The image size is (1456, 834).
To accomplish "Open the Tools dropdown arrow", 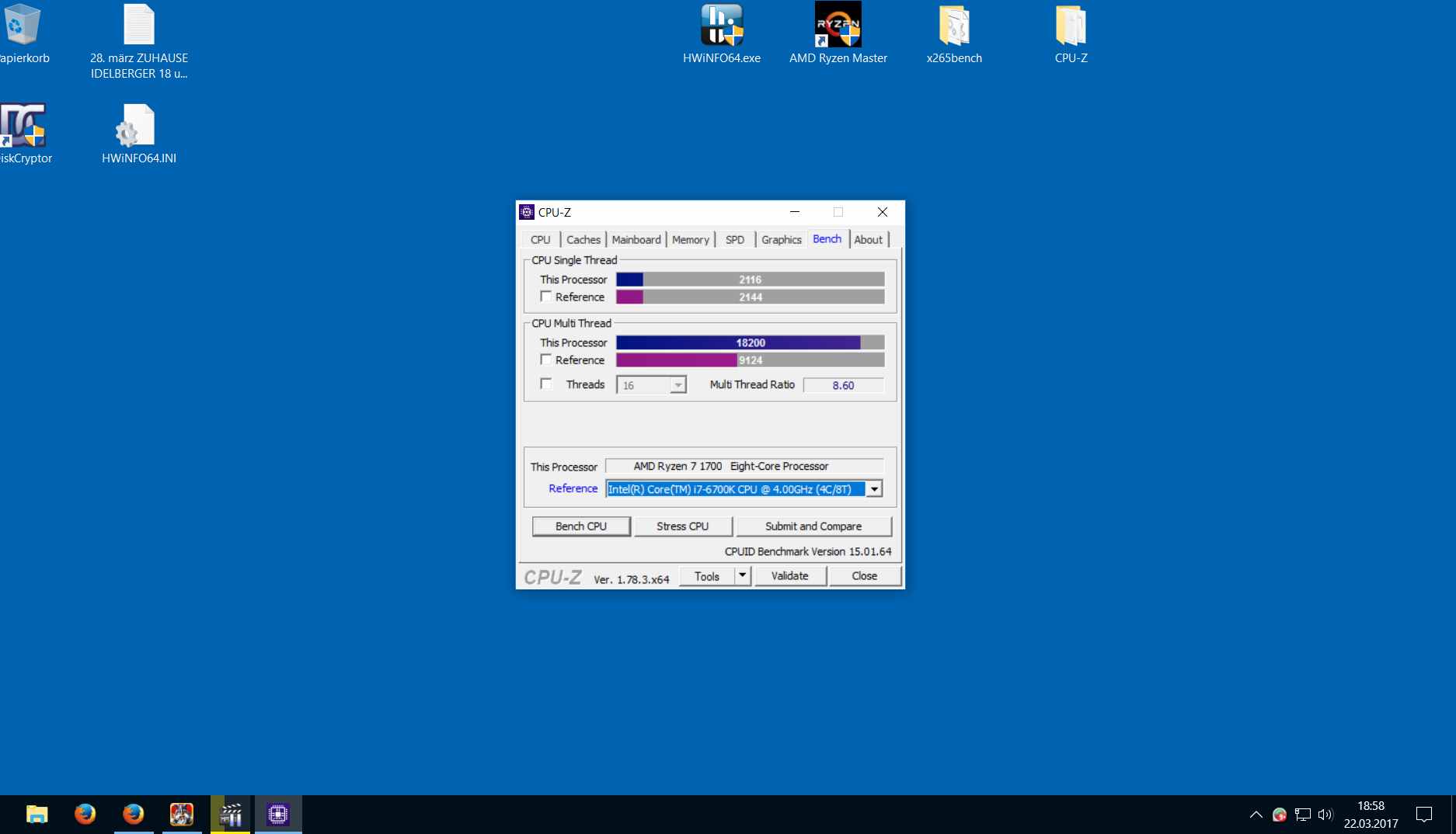I will coord(743,575).
